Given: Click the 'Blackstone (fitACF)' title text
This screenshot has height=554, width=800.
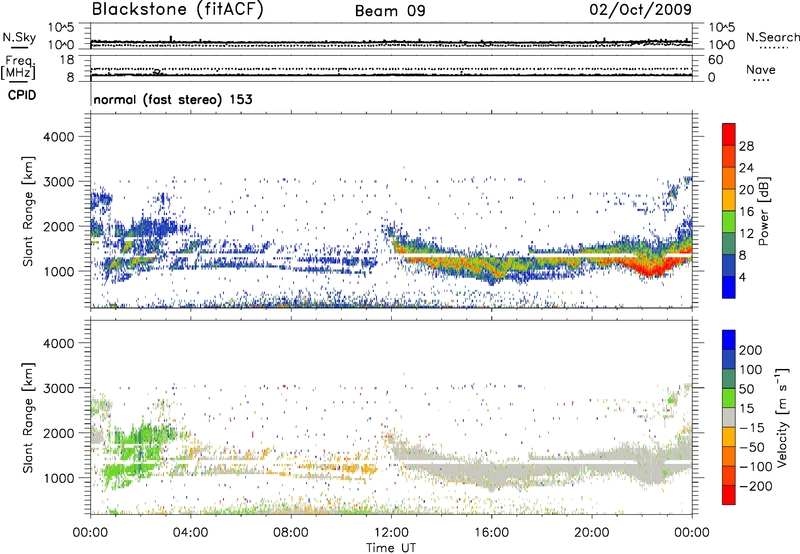Looking at the screenshot, I should pyautogui.click(x=178, y=9).
